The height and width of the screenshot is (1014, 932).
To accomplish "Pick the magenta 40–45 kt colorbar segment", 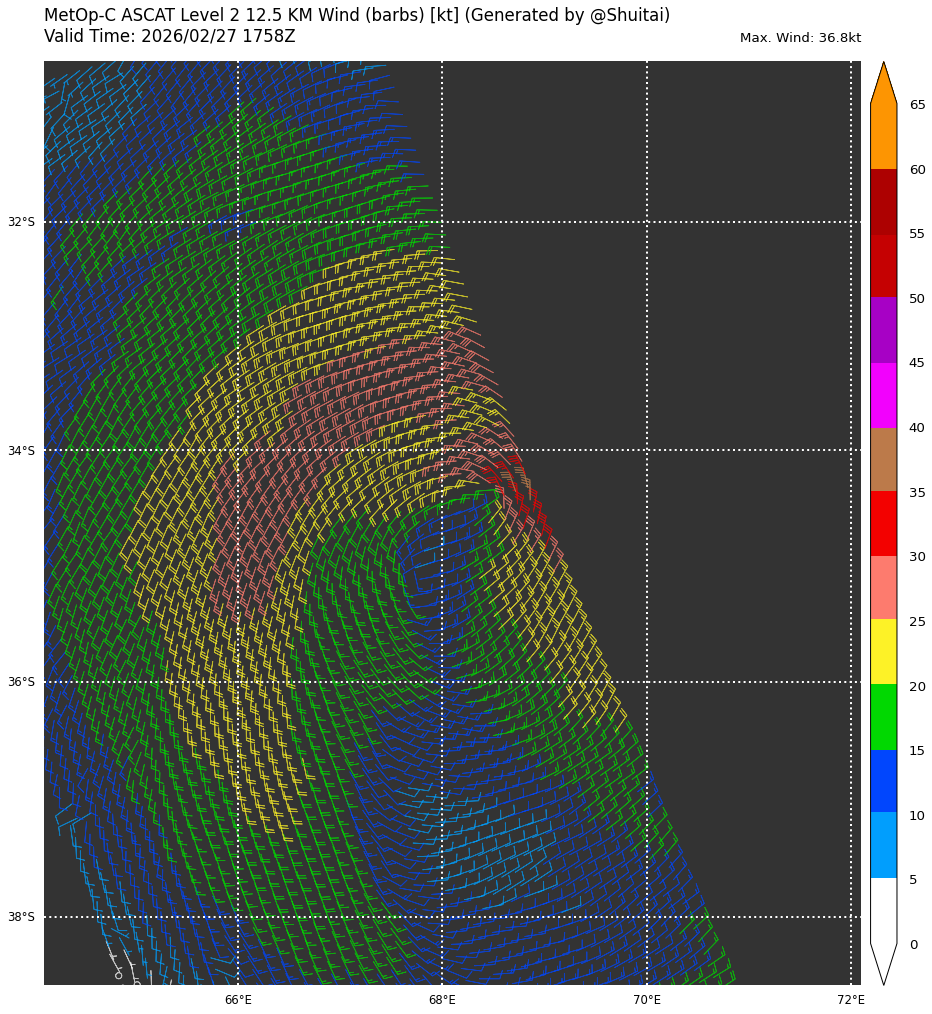I will 883,395.
